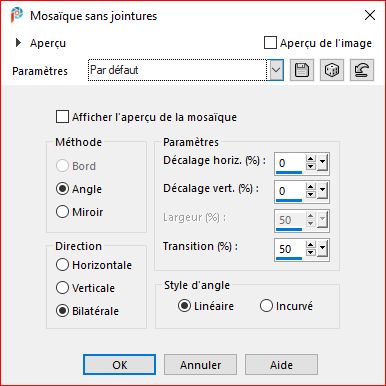This screenshot has height=386, width=386.
Task: Open the Transition slider dropdown arrow
Action: click(x=322, y=248)
